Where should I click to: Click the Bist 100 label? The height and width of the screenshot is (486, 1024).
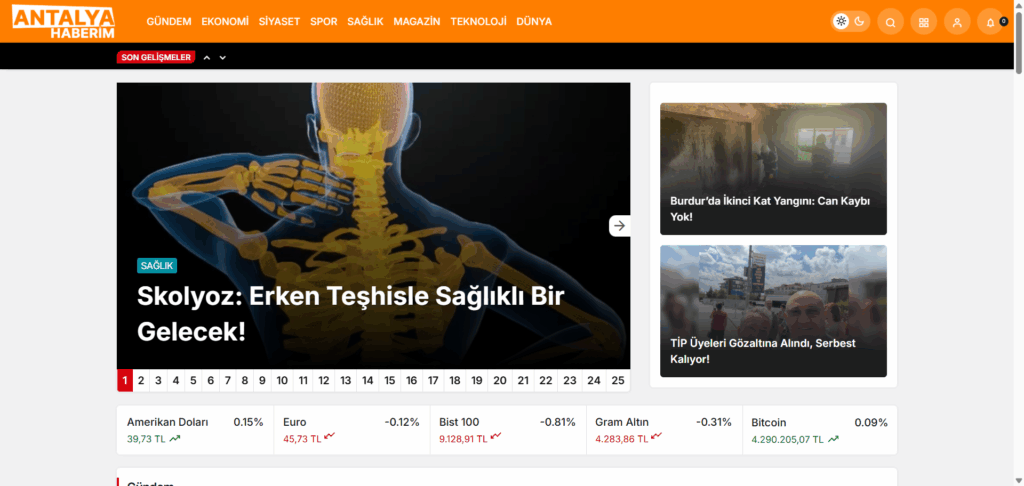tap(459, 422)
